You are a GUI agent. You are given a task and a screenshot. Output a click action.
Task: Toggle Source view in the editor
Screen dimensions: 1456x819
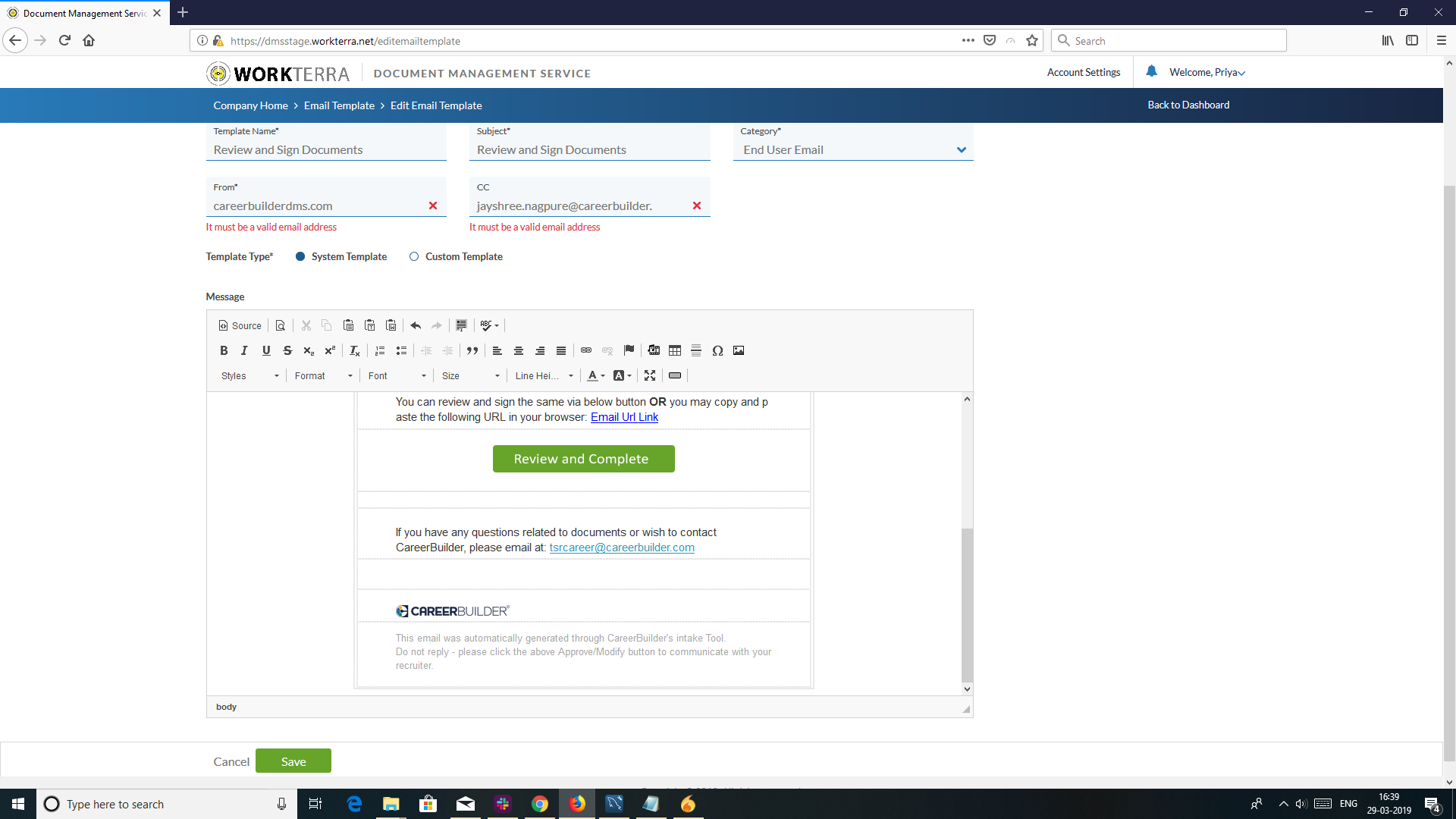coord(240,325)
